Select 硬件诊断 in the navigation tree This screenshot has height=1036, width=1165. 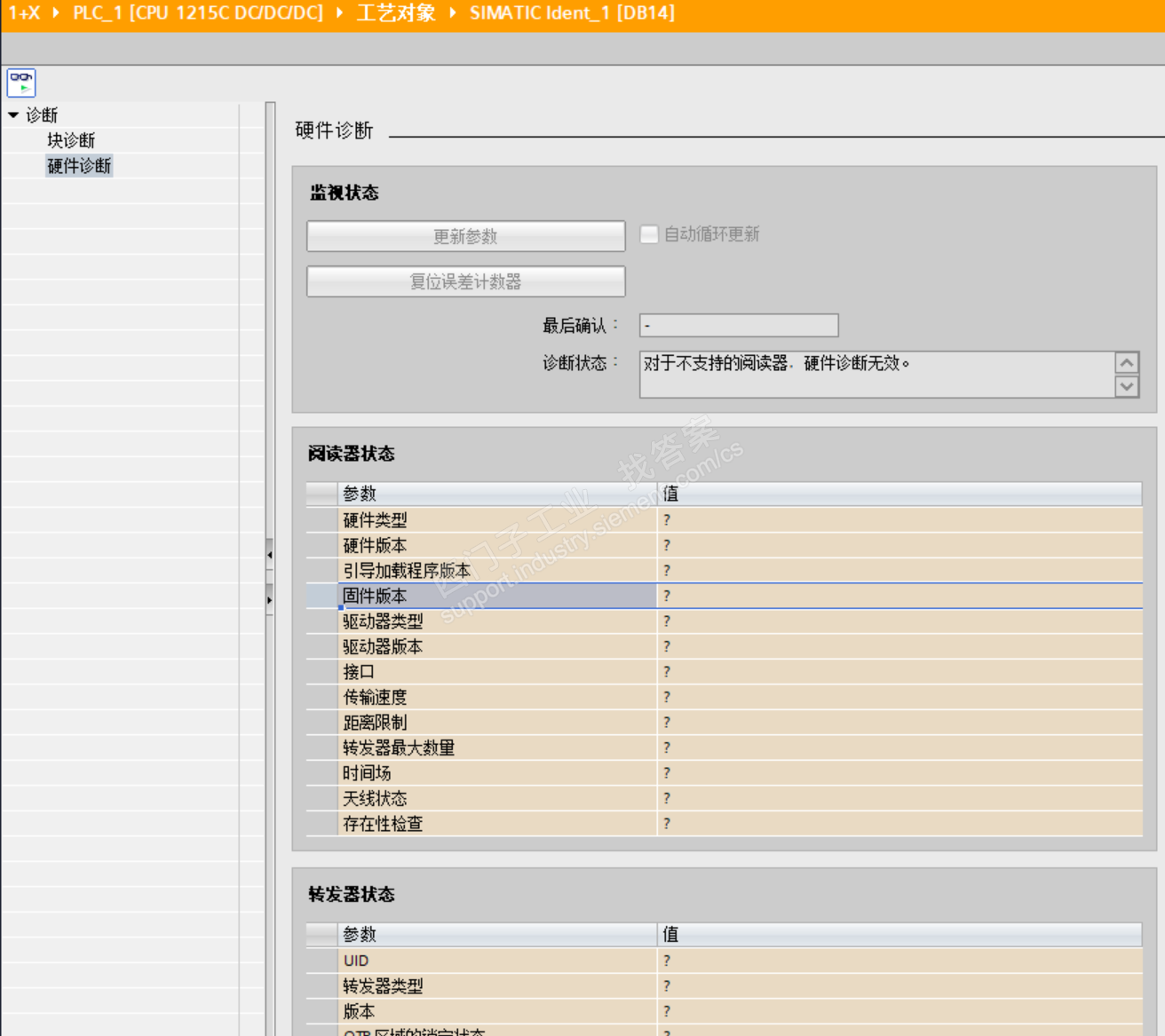coord(79,166)
